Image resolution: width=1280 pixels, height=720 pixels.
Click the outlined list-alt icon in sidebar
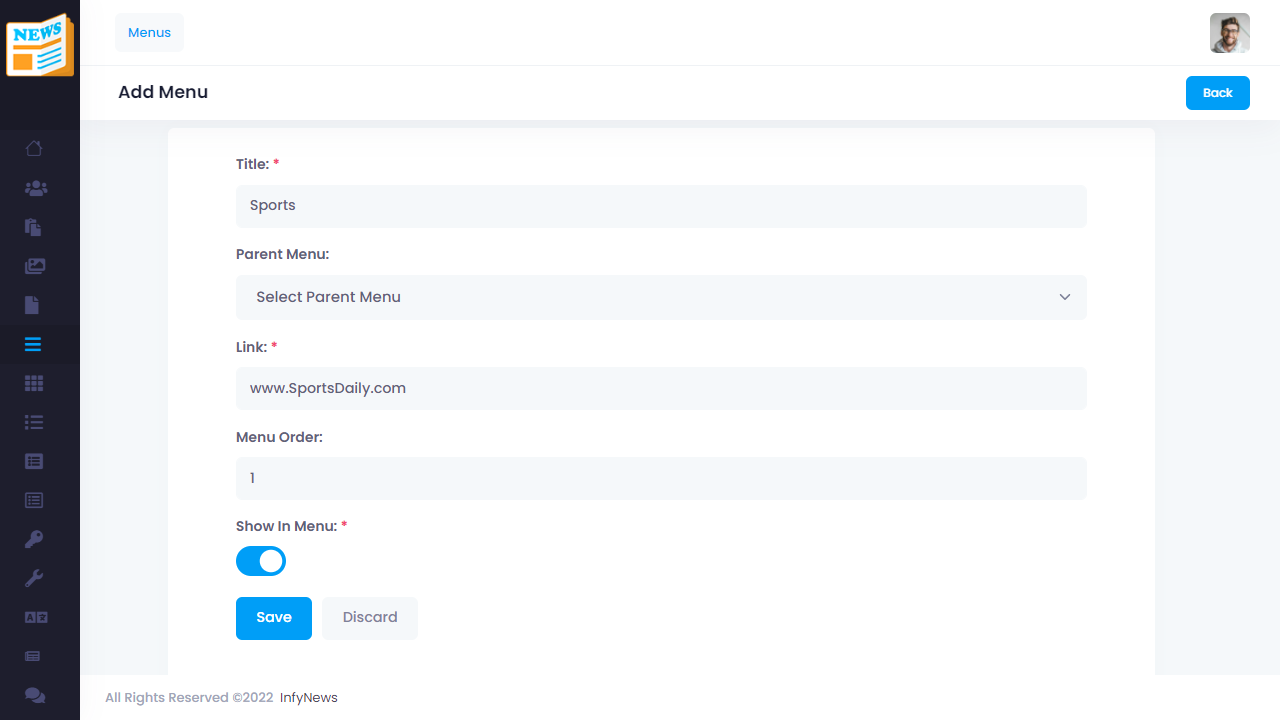[34, 500]
